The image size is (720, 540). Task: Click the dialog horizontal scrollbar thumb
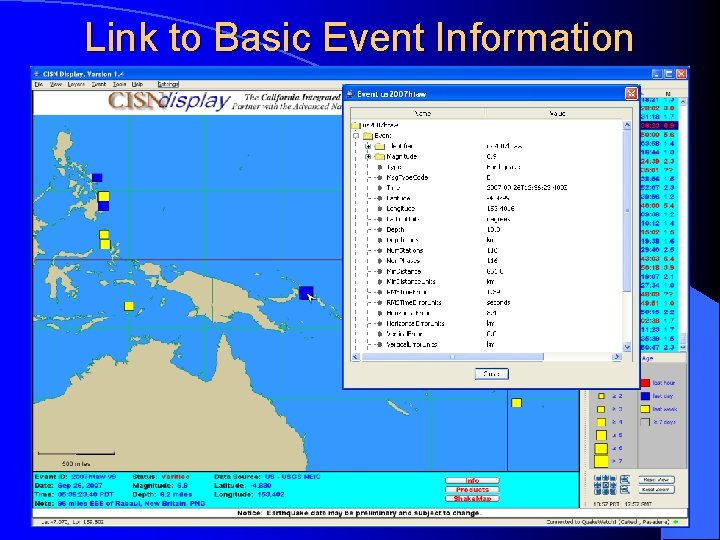pos(453,357)
